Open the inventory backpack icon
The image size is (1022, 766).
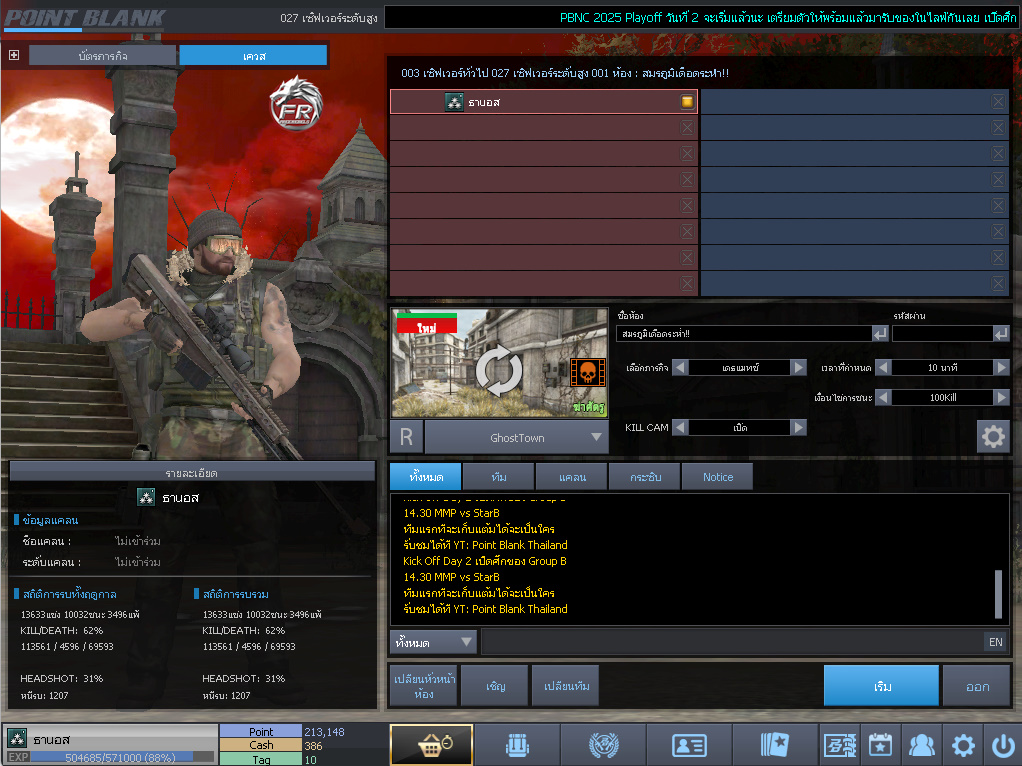517,745
